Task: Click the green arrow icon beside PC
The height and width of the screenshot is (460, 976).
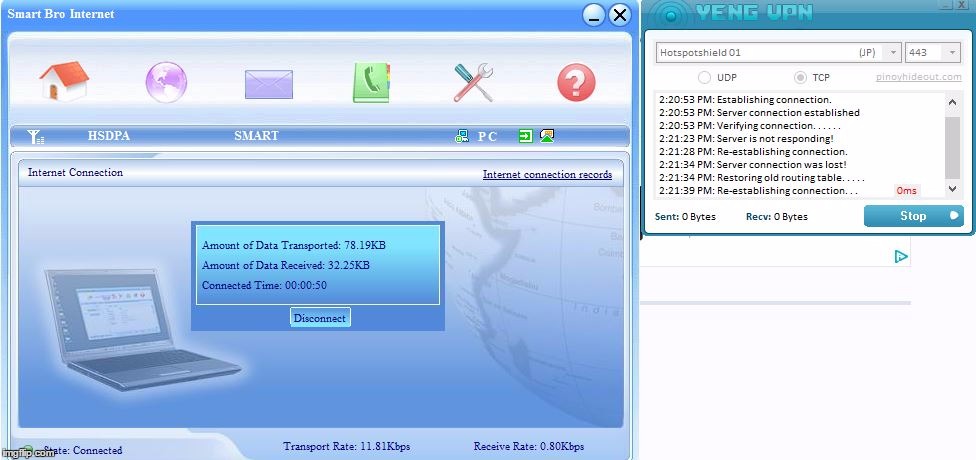Action: [526, 136]
